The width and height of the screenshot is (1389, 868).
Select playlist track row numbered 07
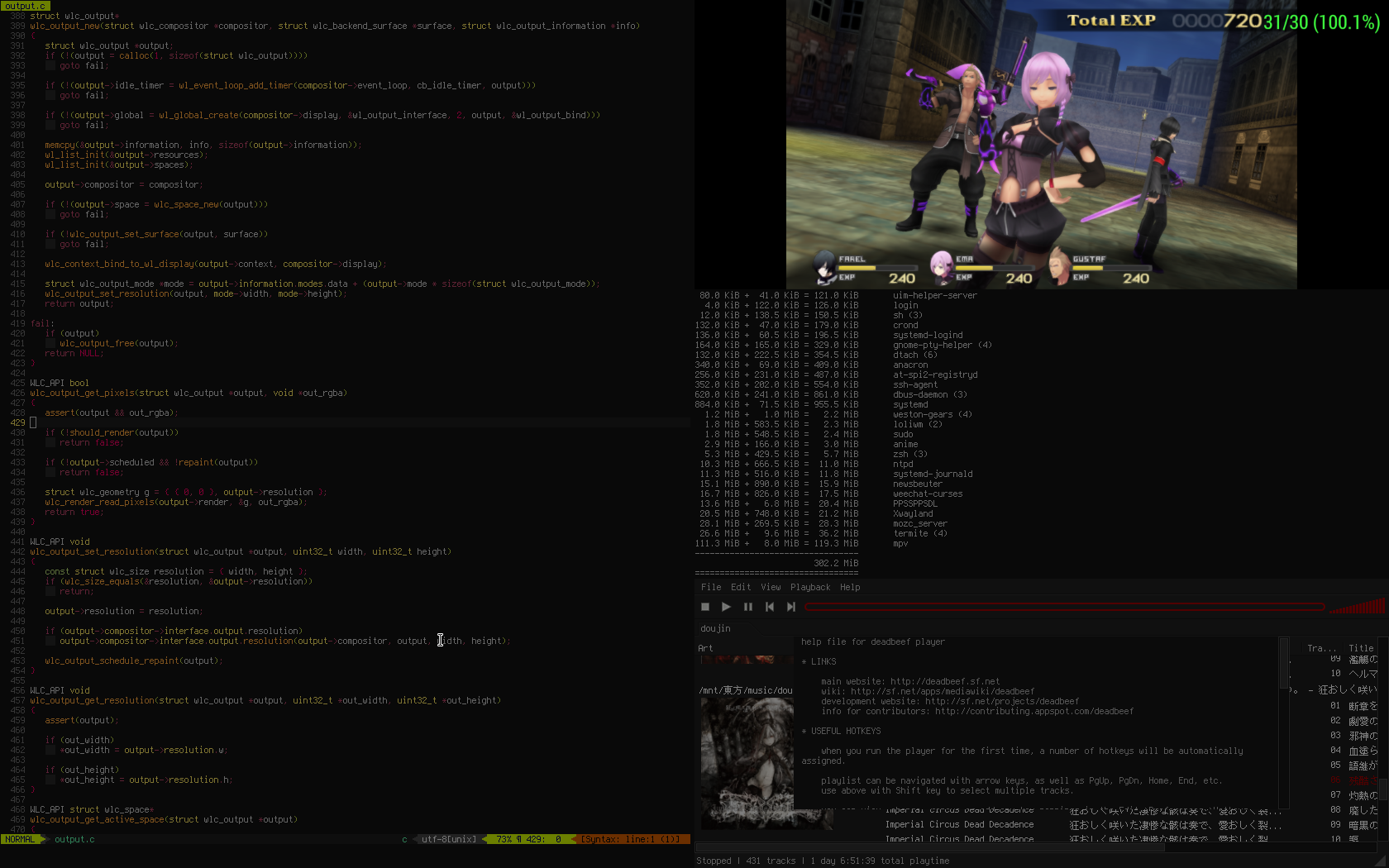1353,795
